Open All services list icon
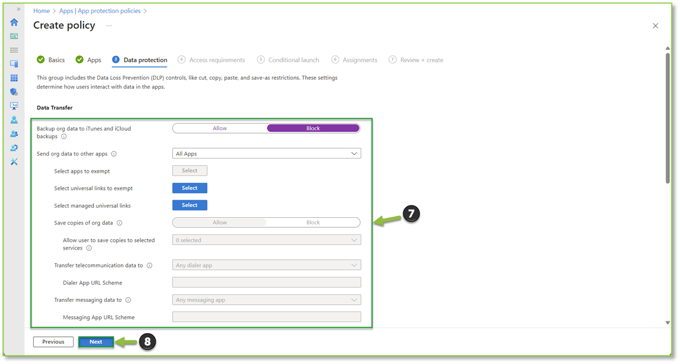The width and height of the screenshot is (680, 364). point(14,50)
